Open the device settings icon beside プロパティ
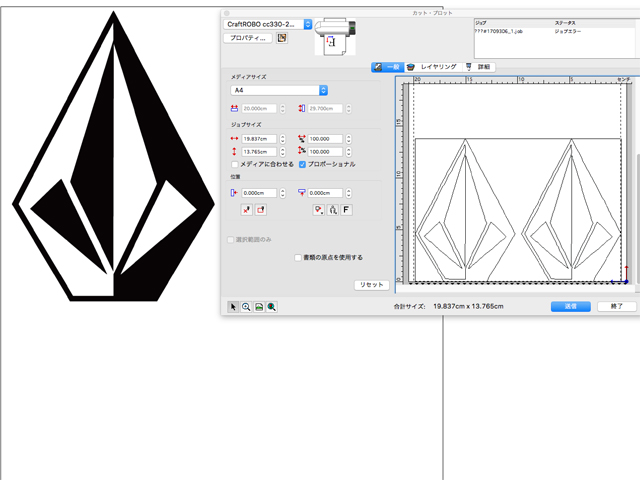The width and height of the screenshot is (640, 480). click(x=282, y=38)
